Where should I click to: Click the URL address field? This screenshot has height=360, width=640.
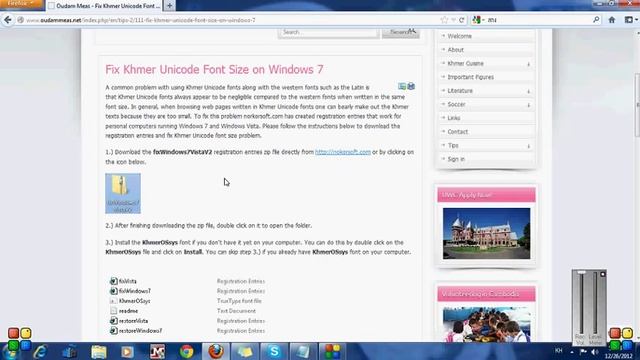pyautogui.click(x=229, y=20)
